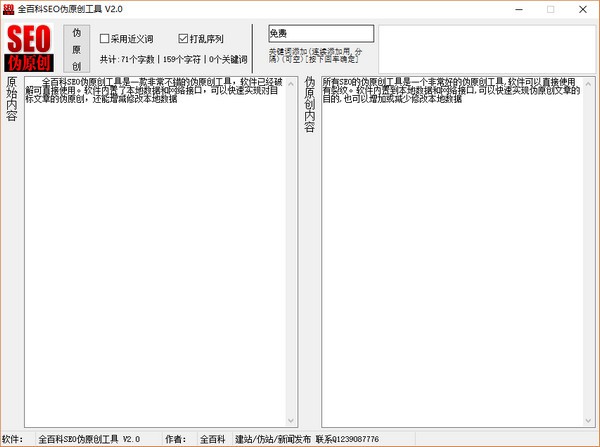This screenshot has height=447, width=600.
Task: Uncheck the 打乱序列 checkbox
Action: point(183,39)
